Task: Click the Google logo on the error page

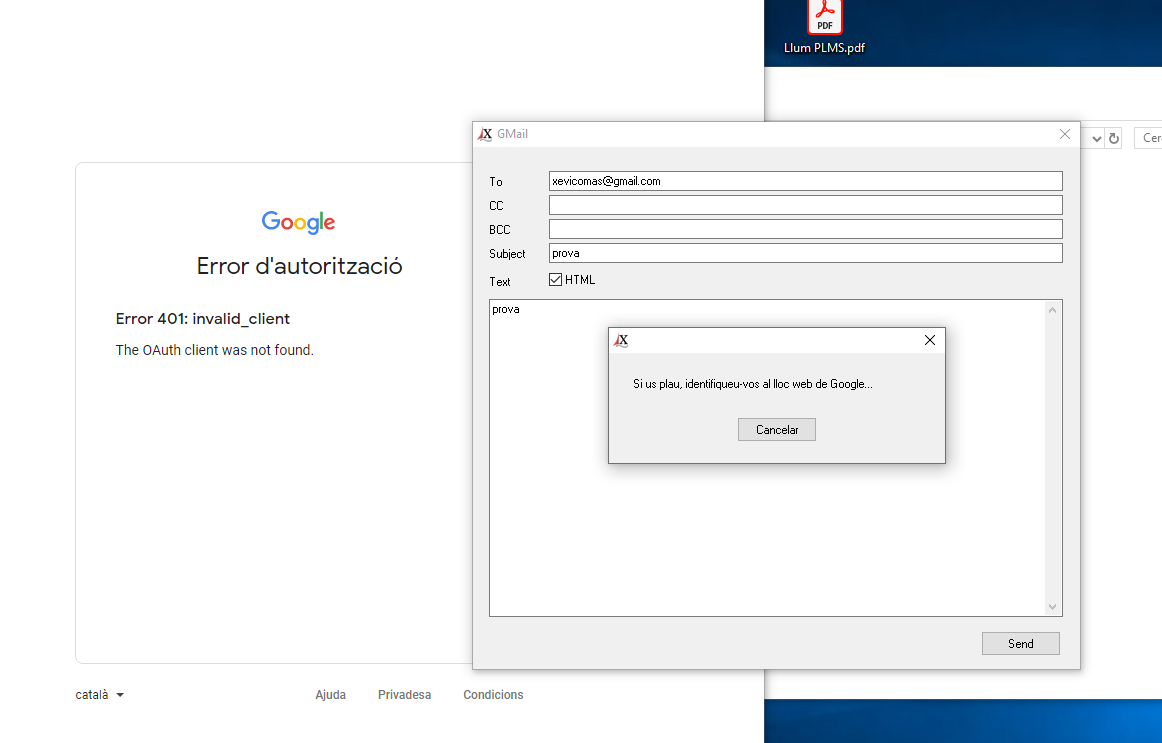Action: (298, 221)
